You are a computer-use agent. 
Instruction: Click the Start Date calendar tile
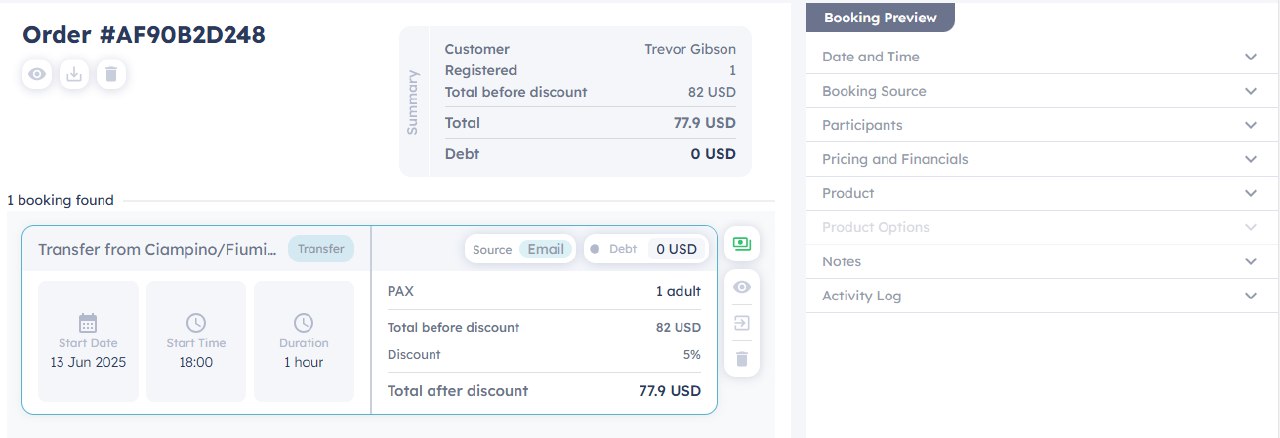88,341
